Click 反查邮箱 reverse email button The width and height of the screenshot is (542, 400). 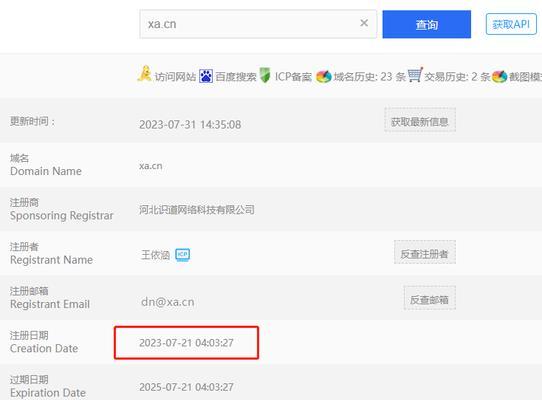430,298
